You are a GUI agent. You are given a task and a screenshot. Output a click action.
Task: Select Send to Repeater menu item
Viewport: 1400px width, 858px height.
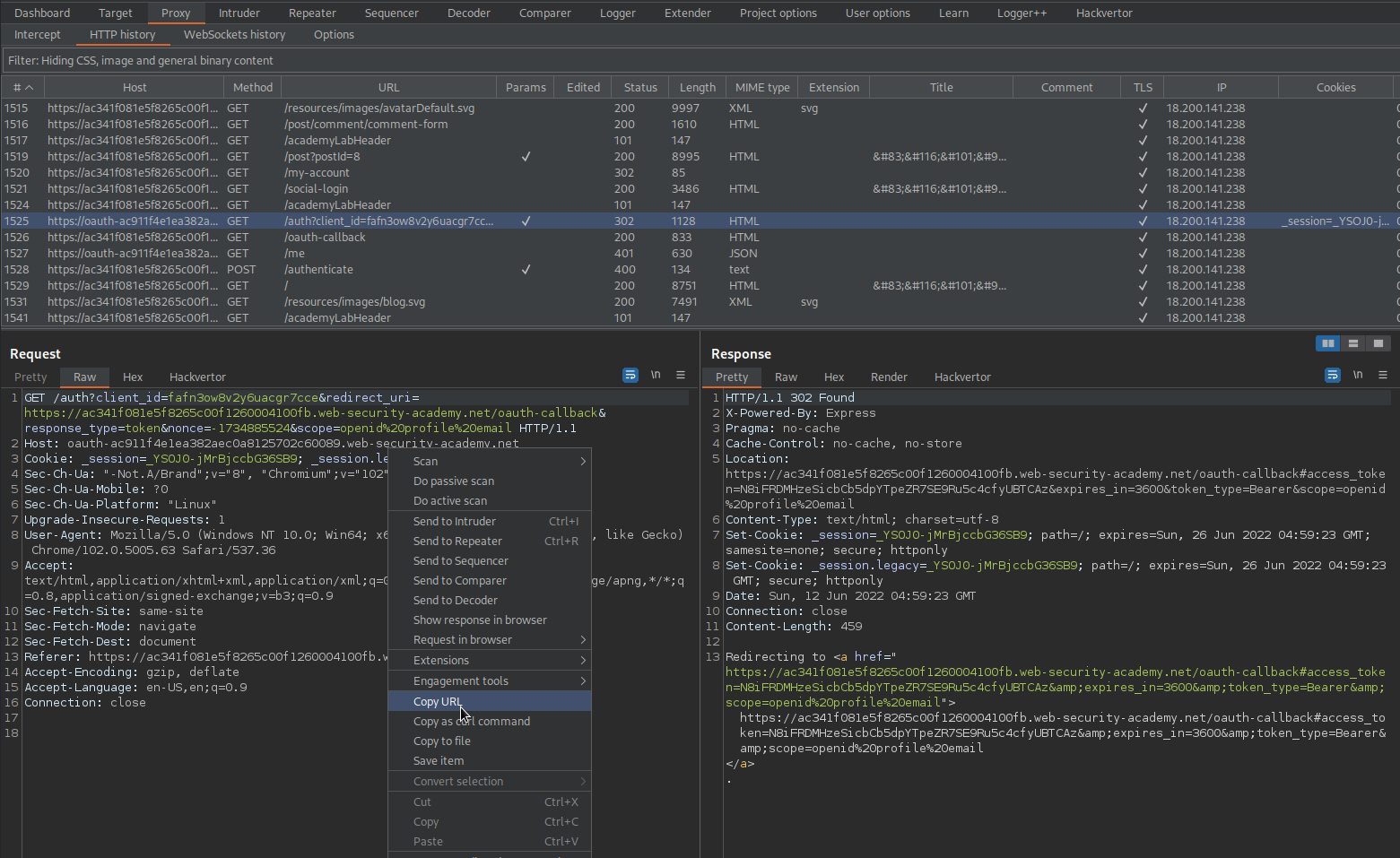tap(490, 541)
